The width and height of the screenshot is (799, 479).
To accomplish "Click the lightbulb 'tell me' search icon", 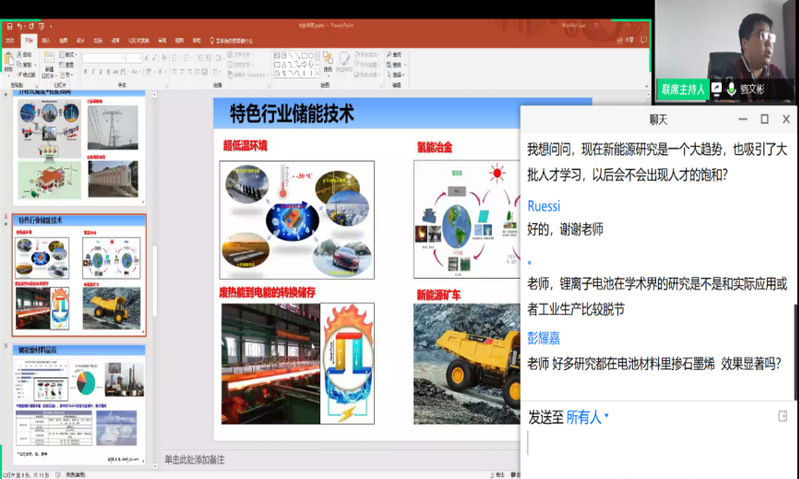I will click(211, 41).
